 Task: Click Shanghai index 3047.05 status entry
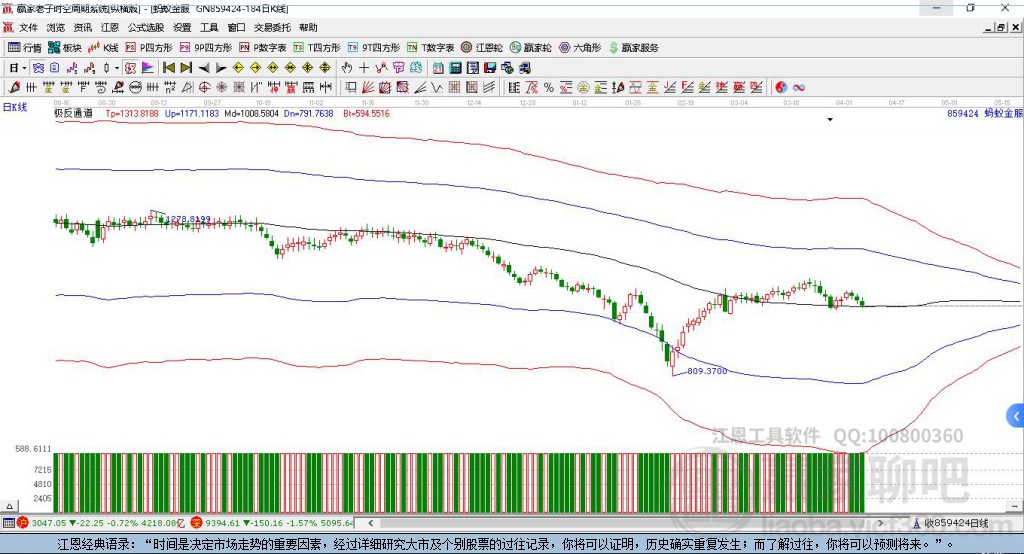[x=103, y=523]
